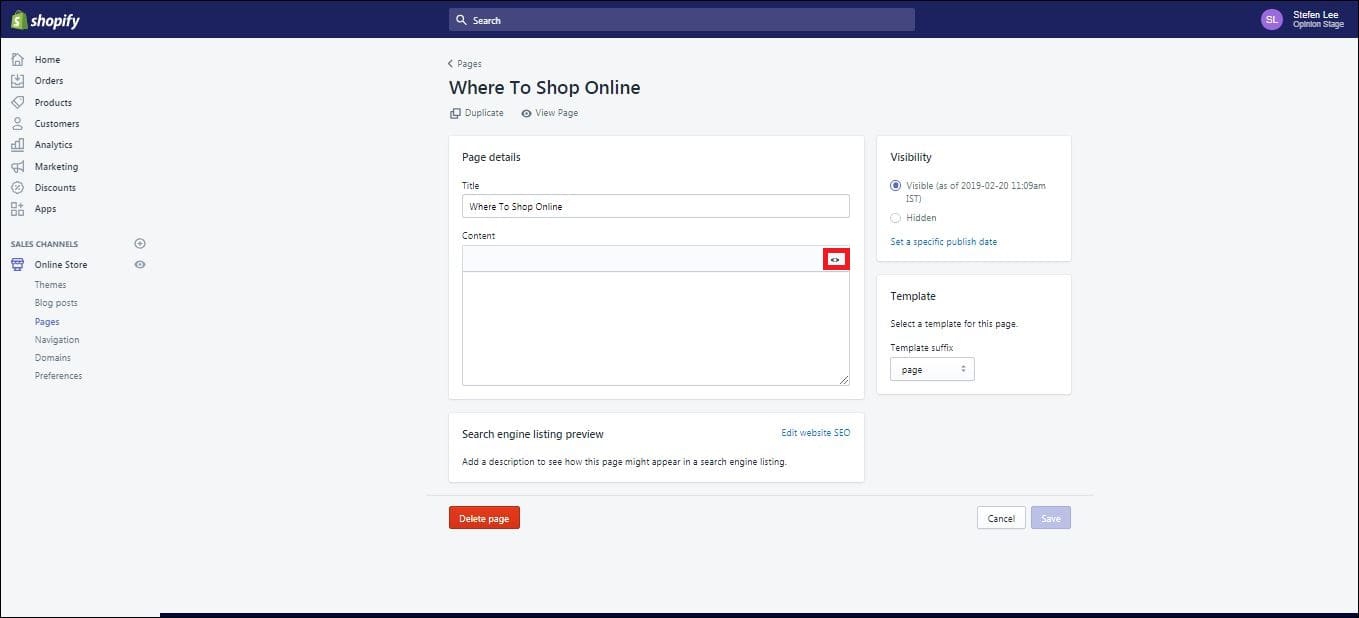Viewport: 1359px width, 618px height.
Task: Open the Navigation menu item
Action: [x=56, y=339]
